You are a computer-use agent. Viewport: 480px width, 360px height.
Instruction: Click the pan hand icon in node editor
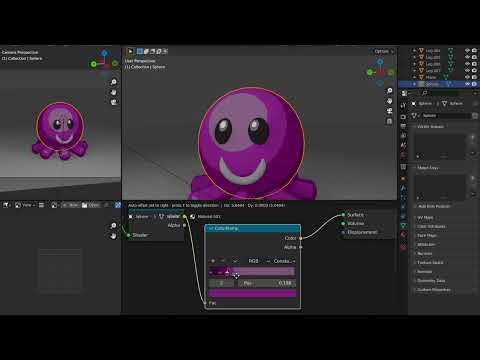click(113, 236)
